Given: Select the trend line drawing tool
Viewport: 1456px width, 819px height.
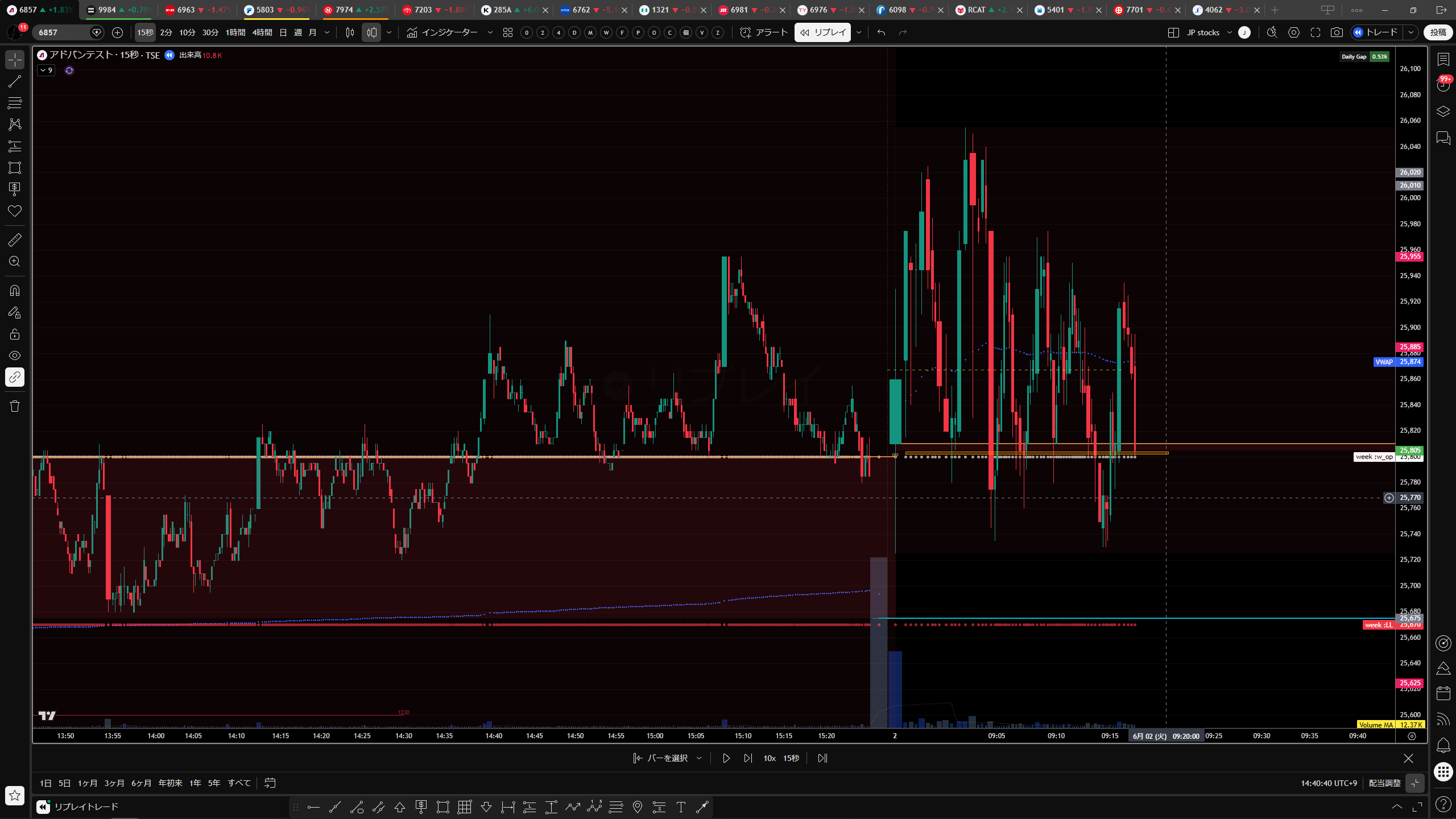Looking at the screenshot, I should click(x=15, y=81).
